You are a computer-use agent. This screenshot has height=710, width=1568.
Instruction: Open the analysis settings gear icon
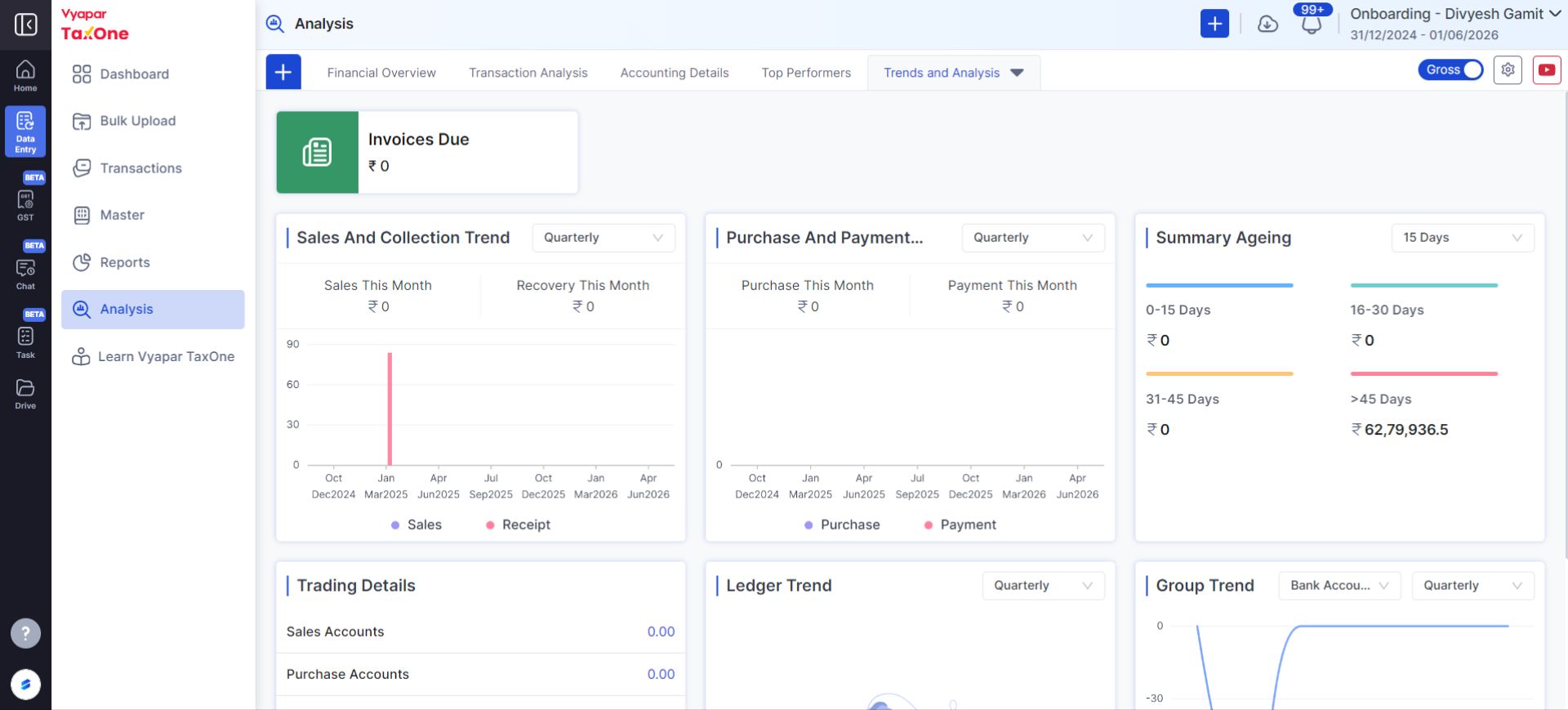coord(1508,70)
